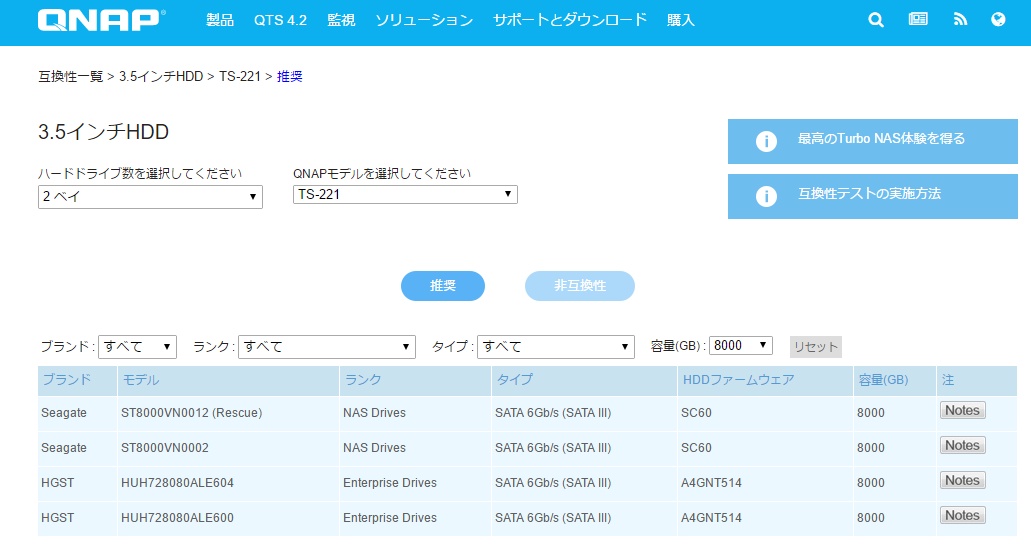The image size is (1031, 550).
Task: Open Notes for ST8000VN0012 (Rescue)
Action: [x=963, y=411]
